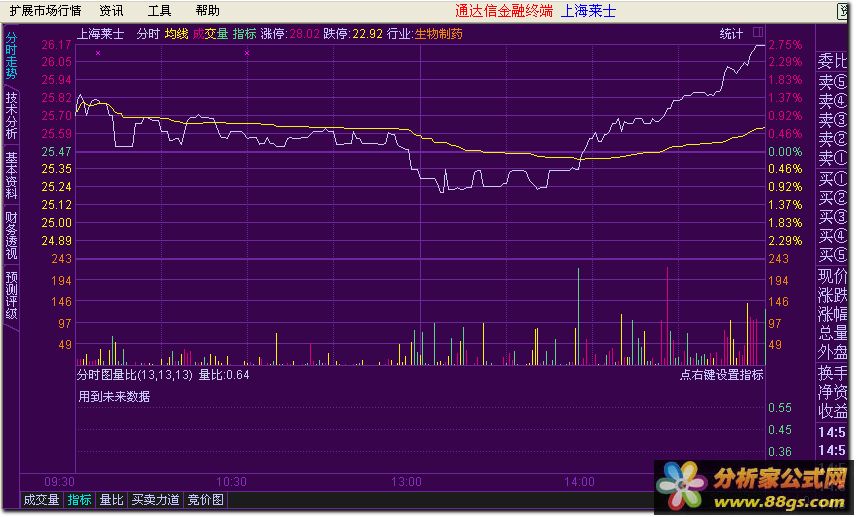856x517 pixels.
Task: Click the 指标 legend label in header
Action: (244, 34)
